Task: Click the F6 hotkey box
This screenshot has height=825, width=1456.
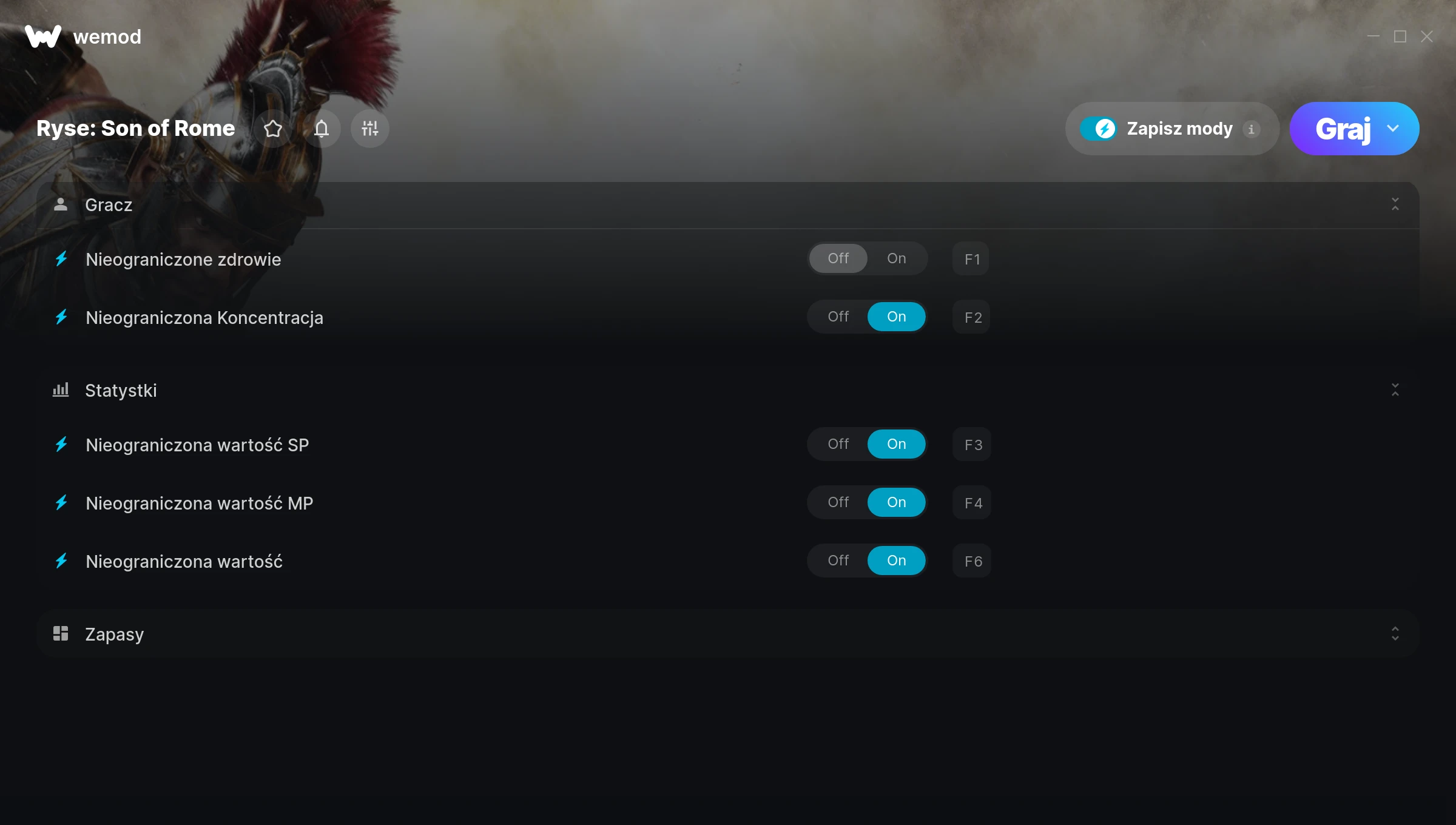Action: click(972, 561)
